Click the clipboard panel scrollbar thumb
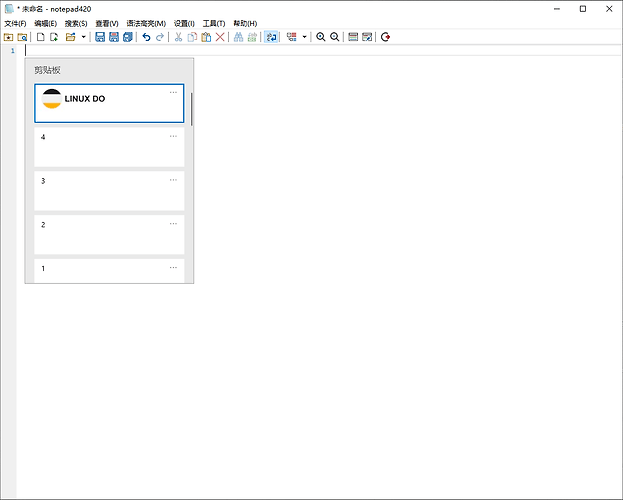 [192, 109]
